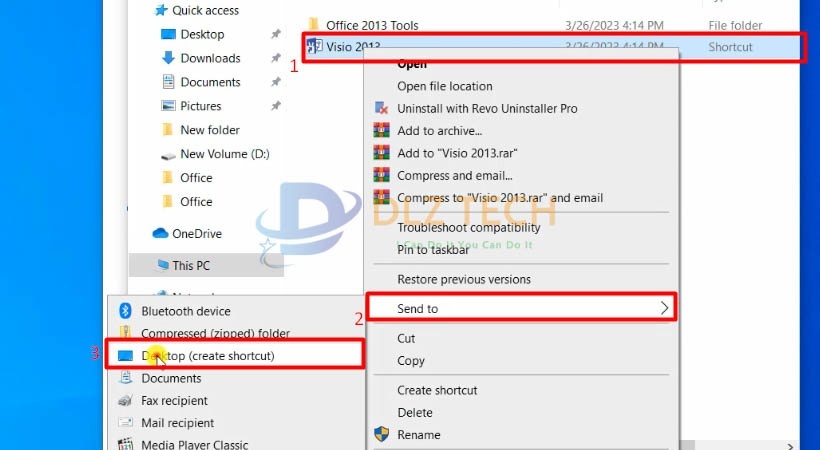Screen dimensions: 820x450
Task: Send to Bluetooth device
Action: (x=186, y=311)
